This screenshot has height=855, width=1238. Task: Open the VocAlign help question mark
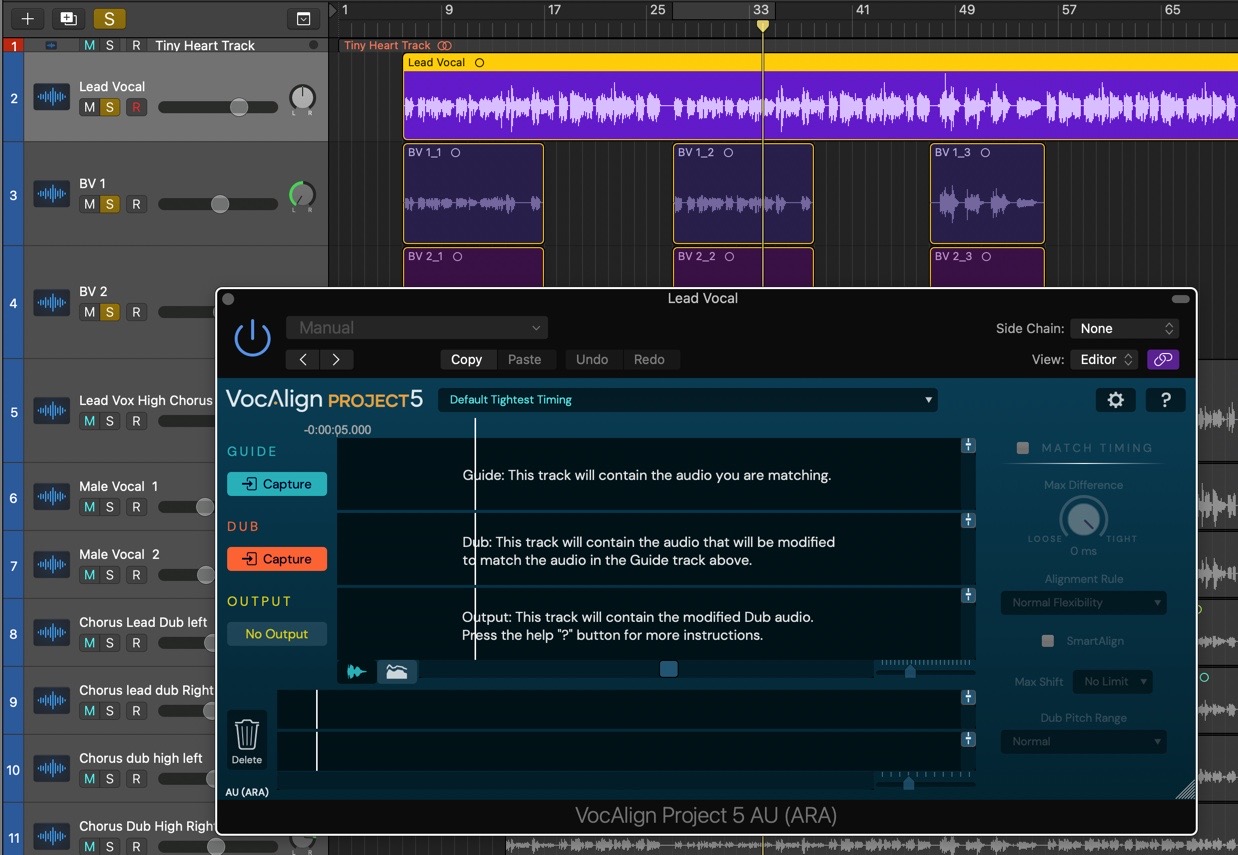[1165, 400]
